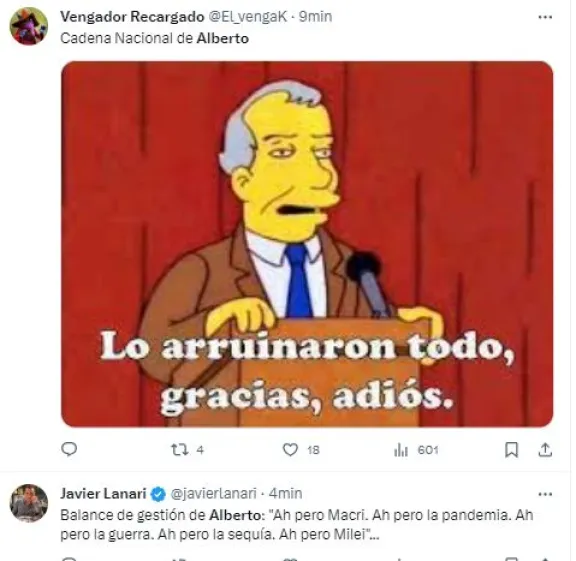Enlarge the Simpsons podium meme image

click(307, 244)
